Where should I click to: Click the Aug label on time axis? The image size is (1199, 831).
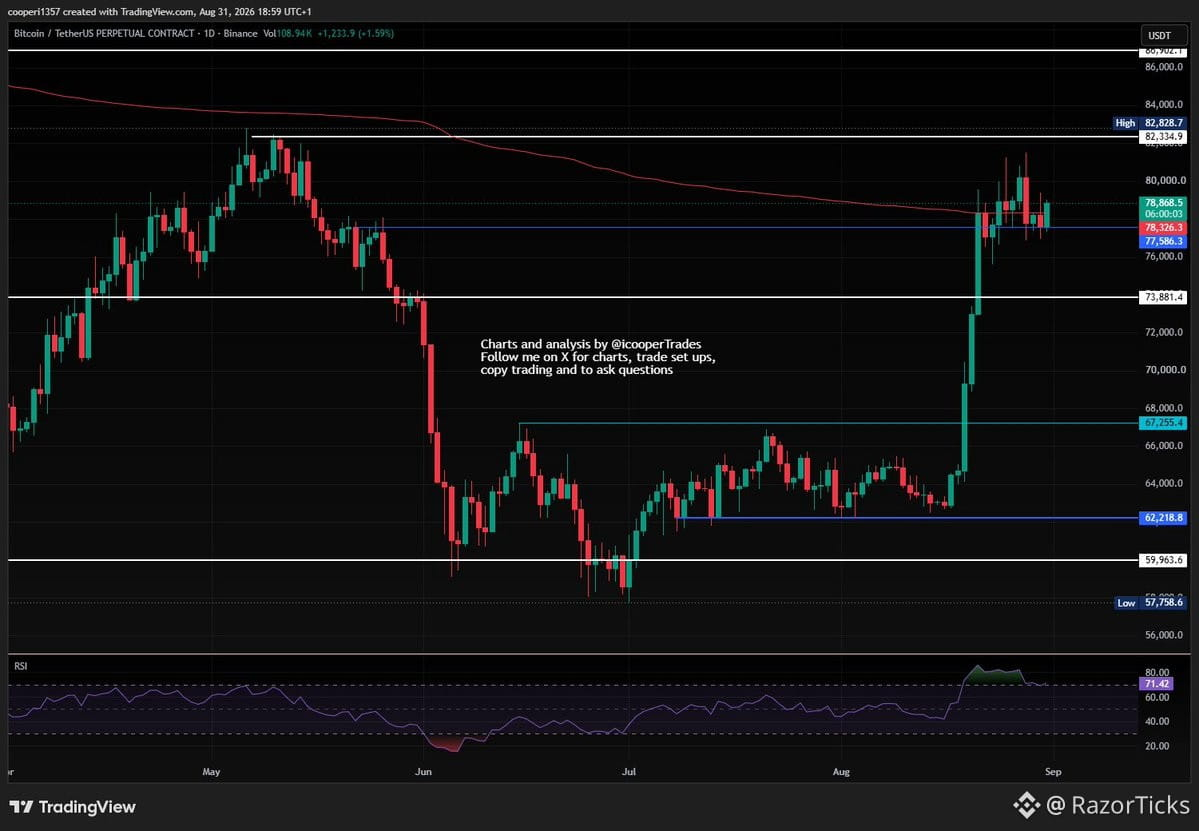coord(840,772)
